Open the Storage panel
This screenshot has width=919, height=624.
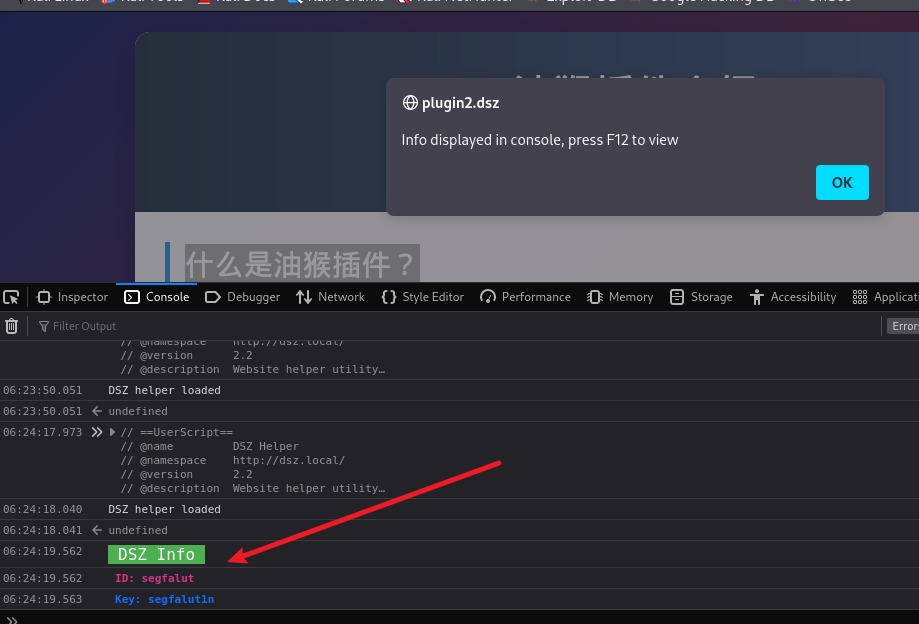(x=701, y=297)
